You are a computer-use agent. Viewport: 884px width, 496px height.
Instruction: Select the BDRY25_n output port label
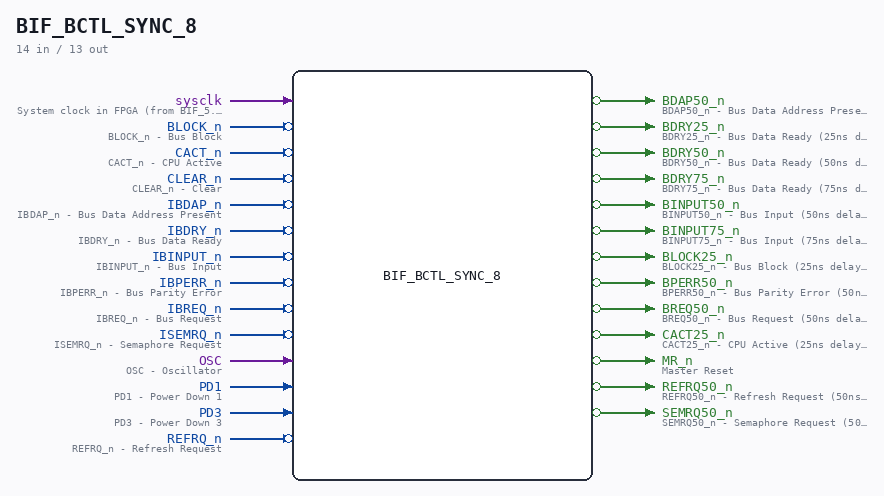point(693,126)
